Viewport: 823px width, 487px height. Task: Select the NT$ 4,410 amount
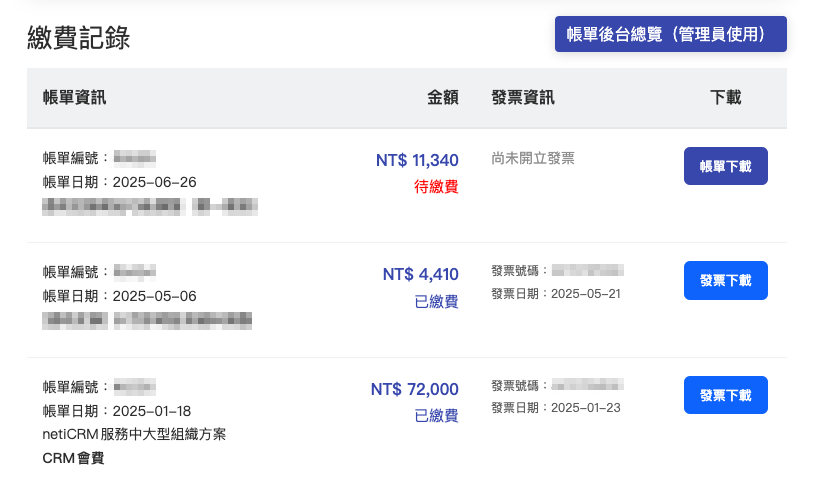[420, 274]
